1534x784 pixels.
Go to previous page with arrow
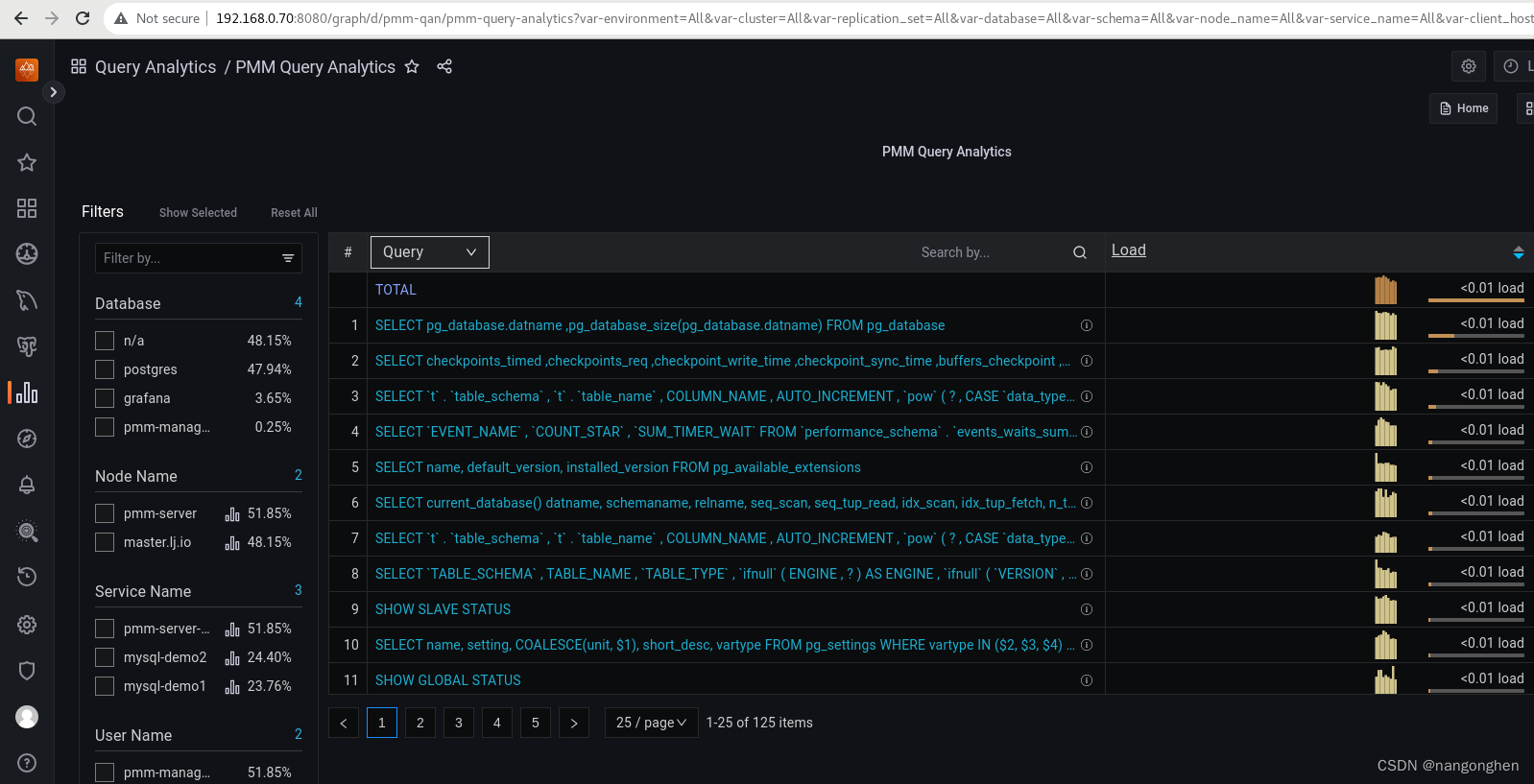point(344,723)
